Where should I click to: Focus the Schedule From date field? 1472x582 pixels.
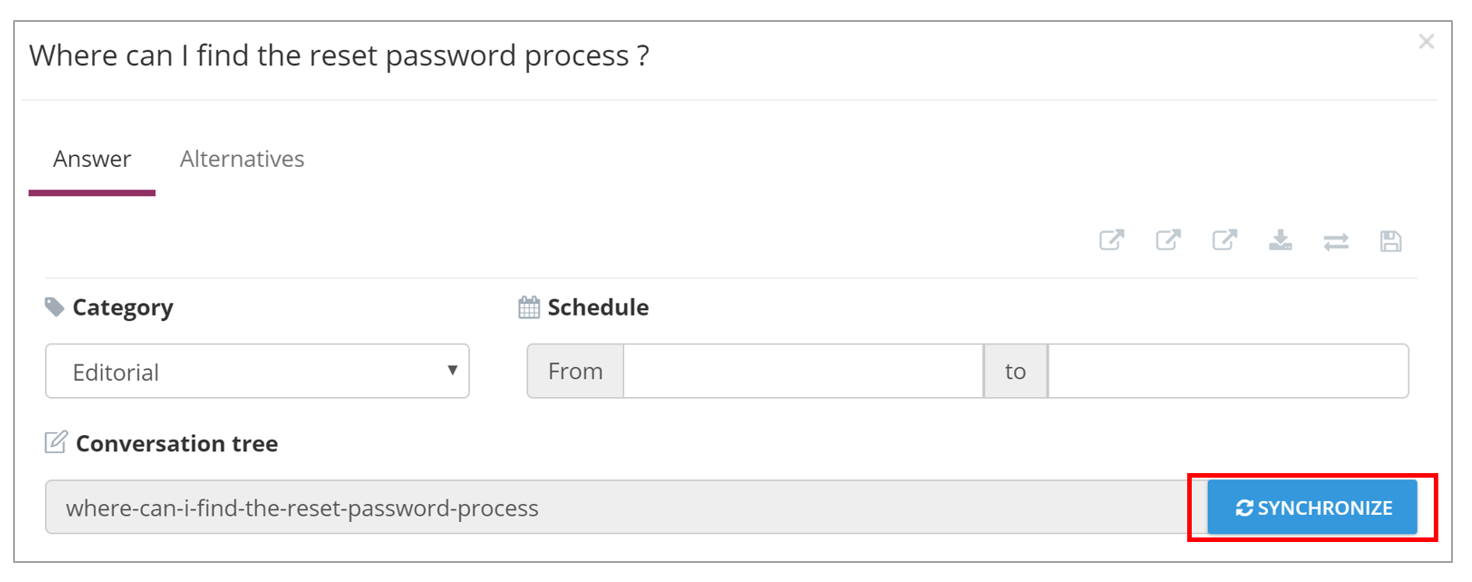(803, 371)
